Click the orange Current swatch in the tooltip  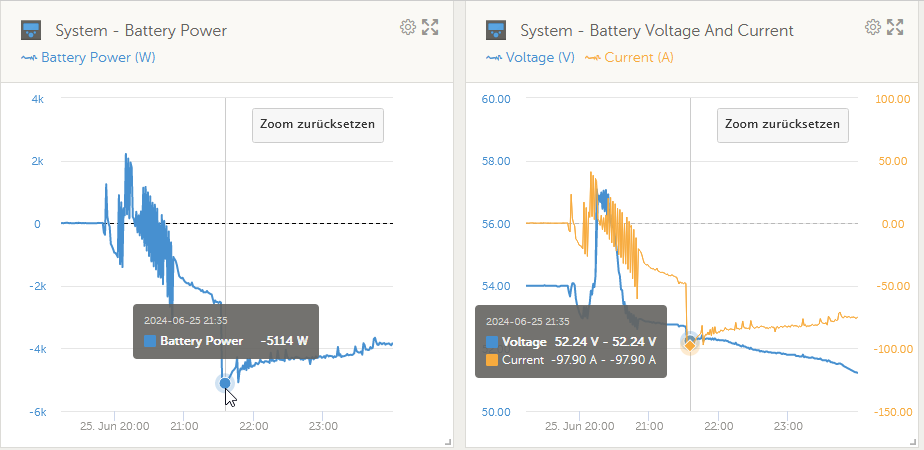click(492, 360)
